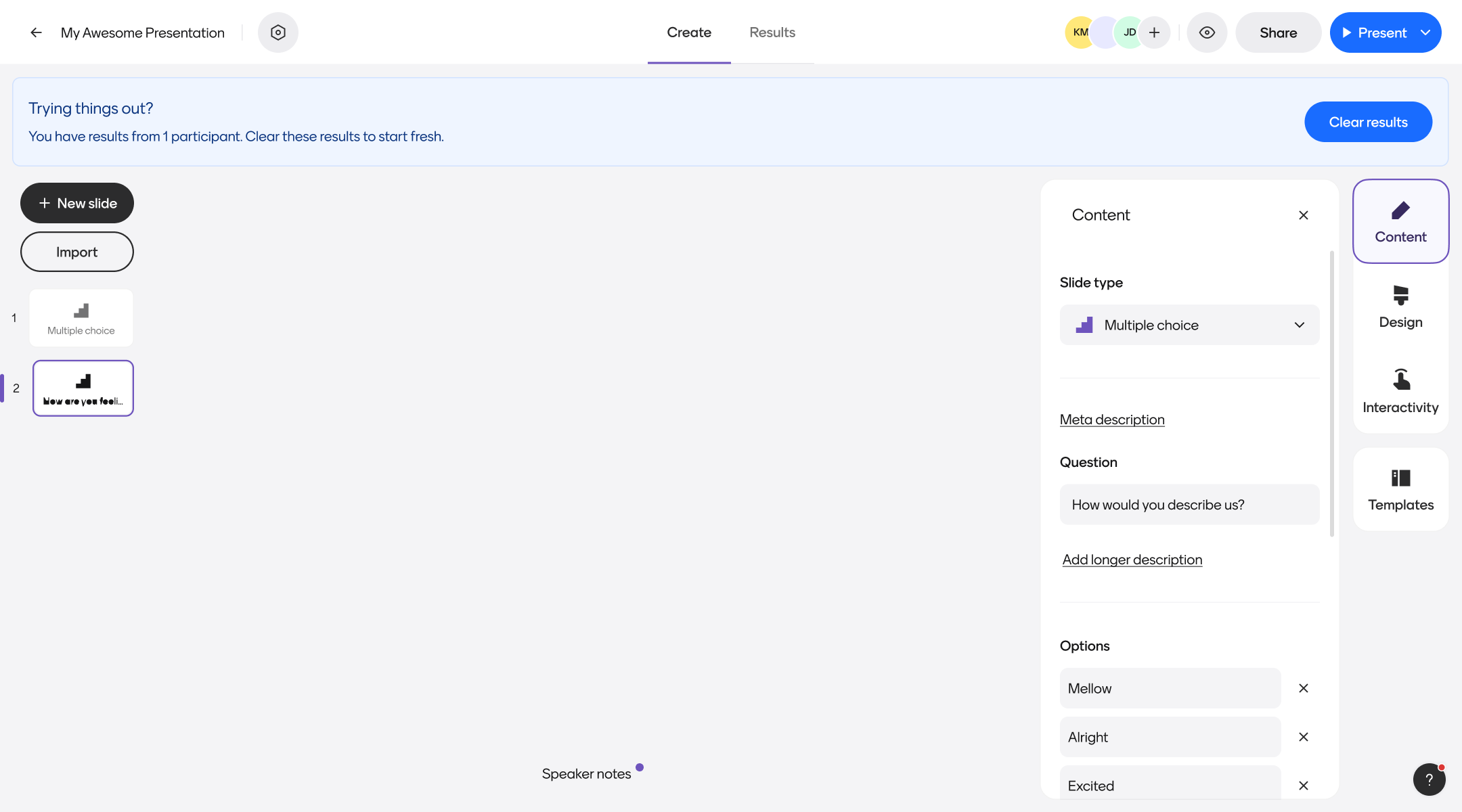Screen dimensions: 1462x812
Task: Open the help question mark button
Action: [x=1429, y=780]
